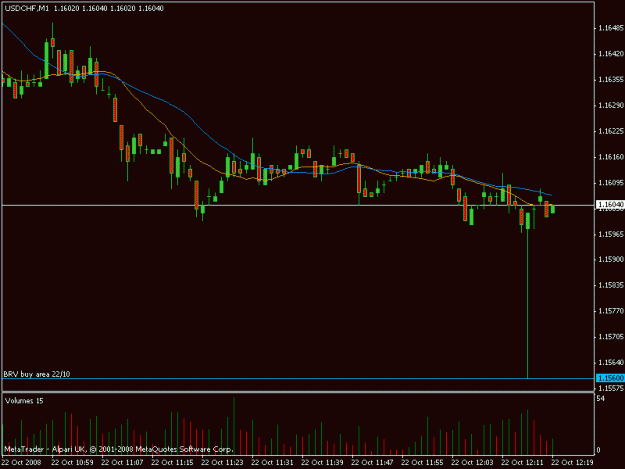Click the 1.15965 price scale label
Screen dimensions: 625x469
coord(611,234)
